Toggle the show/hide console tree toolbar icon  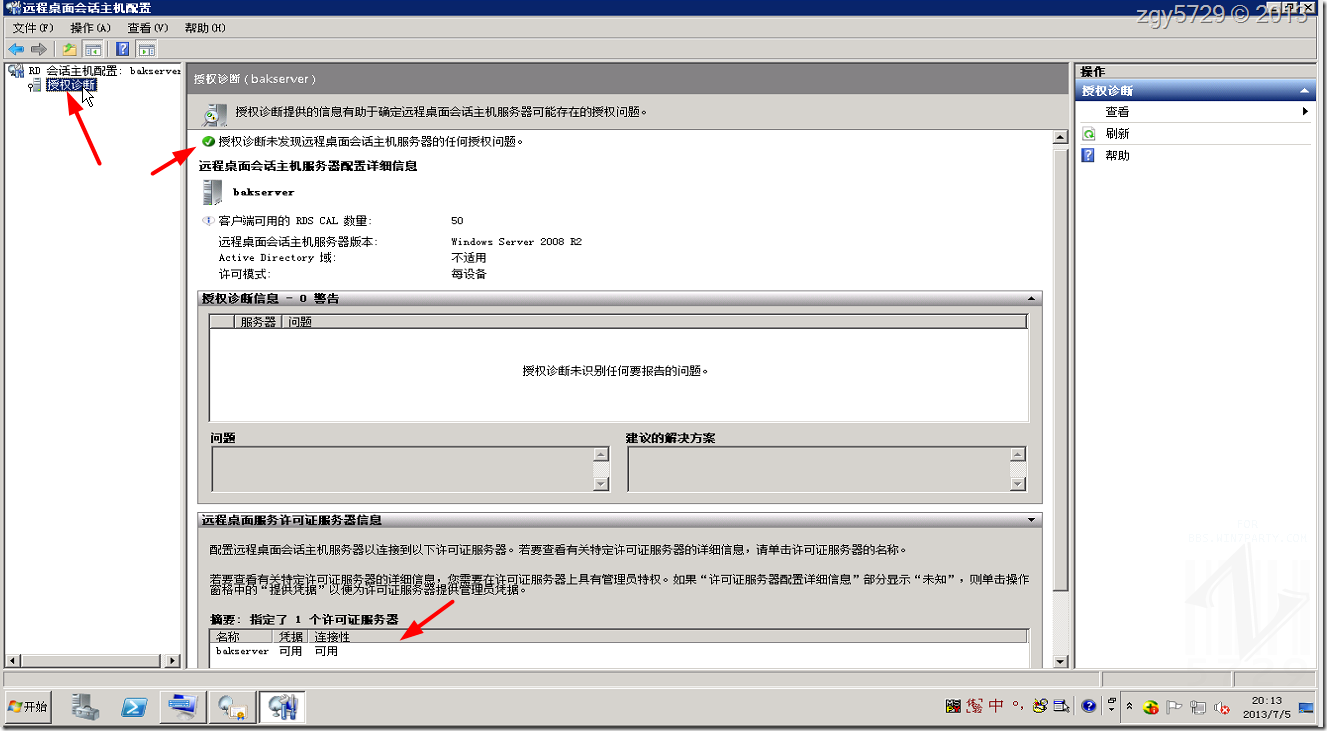click(x=93, y=49)
